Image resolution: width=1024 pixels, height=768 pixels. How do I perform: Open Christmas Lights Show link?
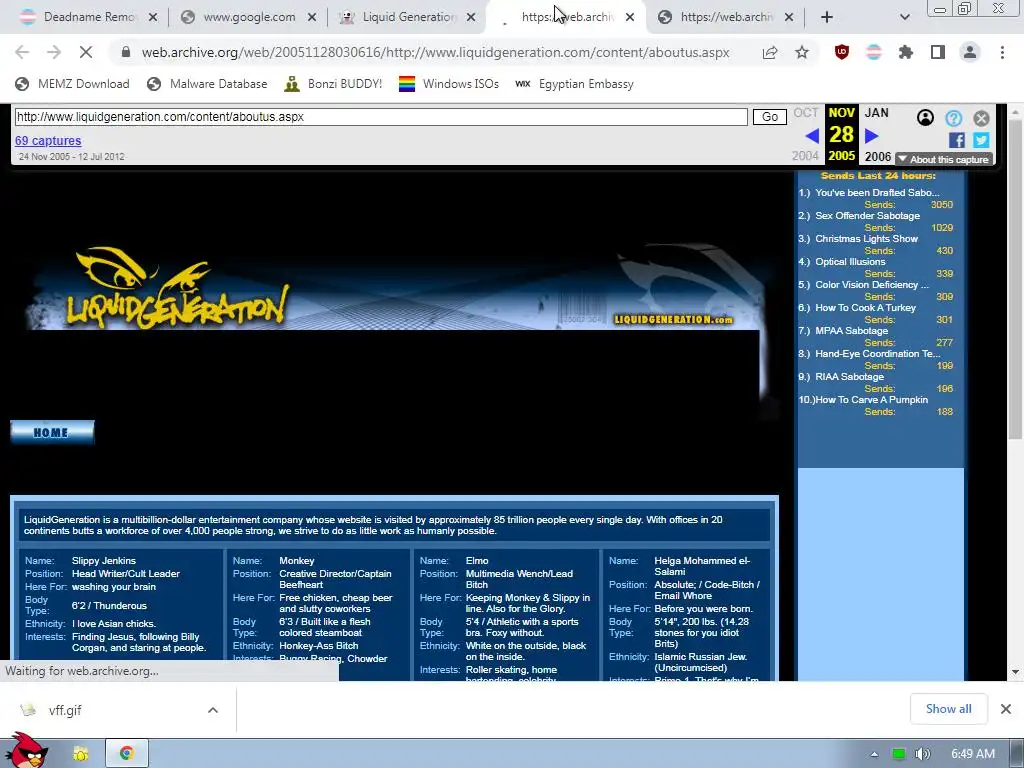pyautogui.click(x=866, y=238)
